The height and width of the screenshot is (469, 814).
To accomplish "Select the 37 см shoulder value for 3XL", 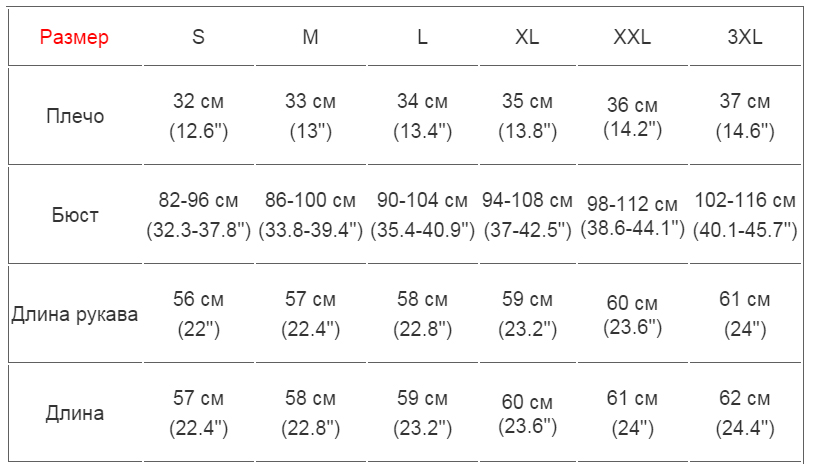I will [745, 102].
